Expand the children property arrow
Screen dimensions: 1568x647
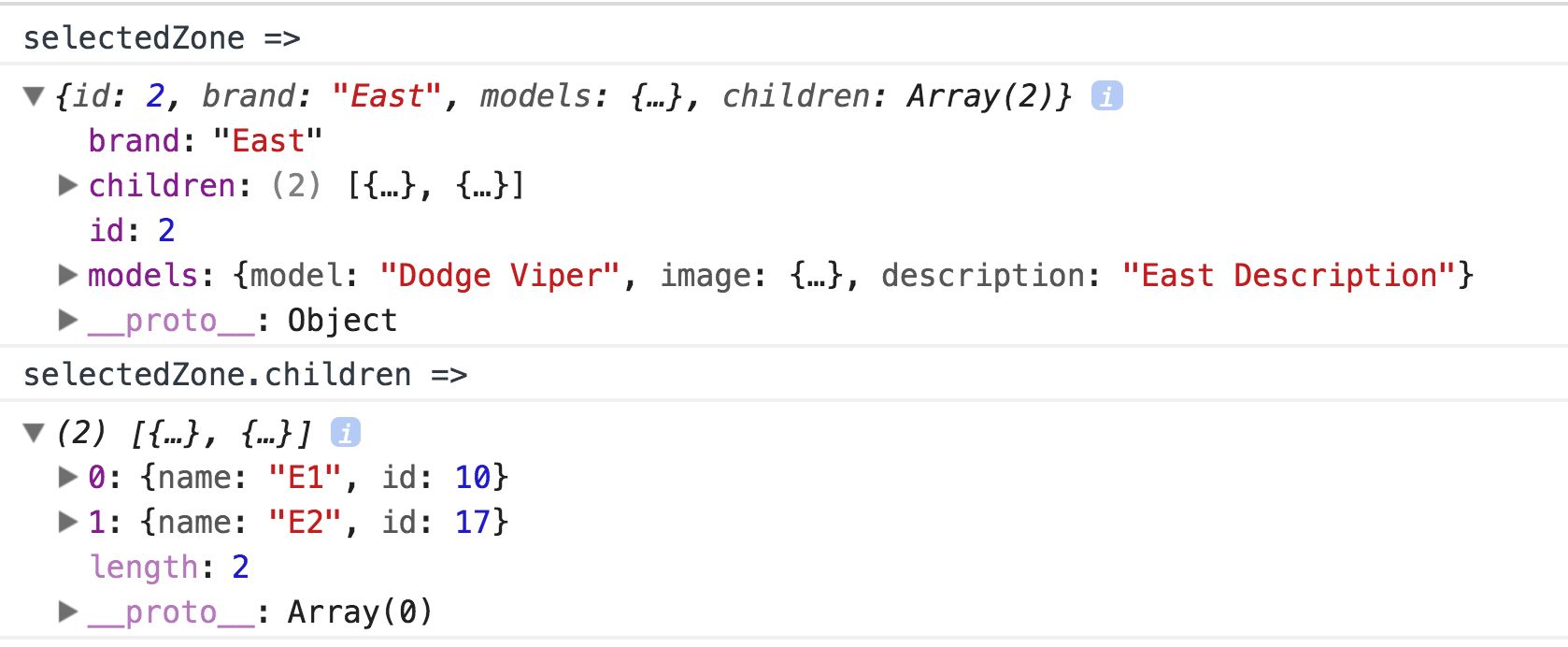point(67,186)
